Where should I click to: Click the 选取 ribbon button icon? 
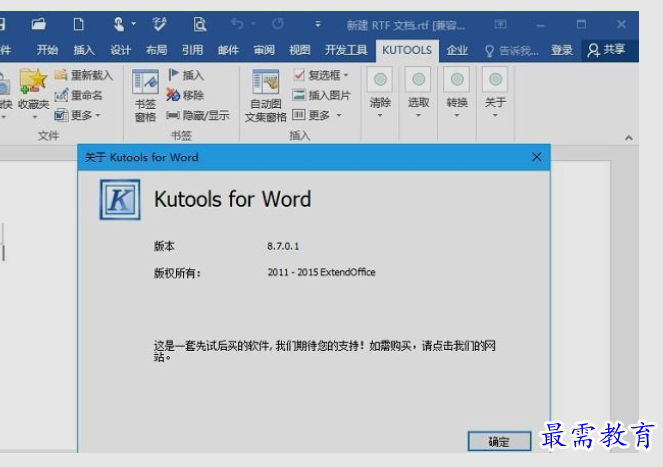pyautogui.click(x=418, y=79)
